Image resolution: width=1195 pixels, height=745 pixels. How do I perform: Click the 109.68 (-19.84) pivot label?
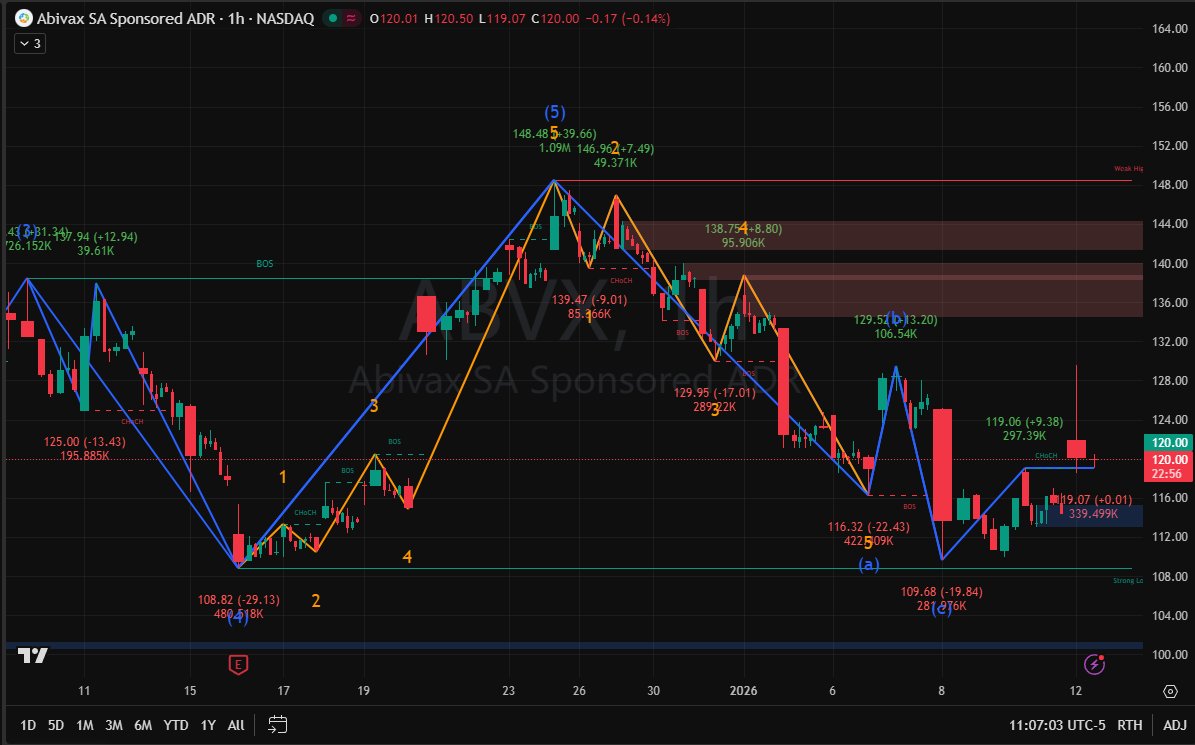tap(941, 592)
